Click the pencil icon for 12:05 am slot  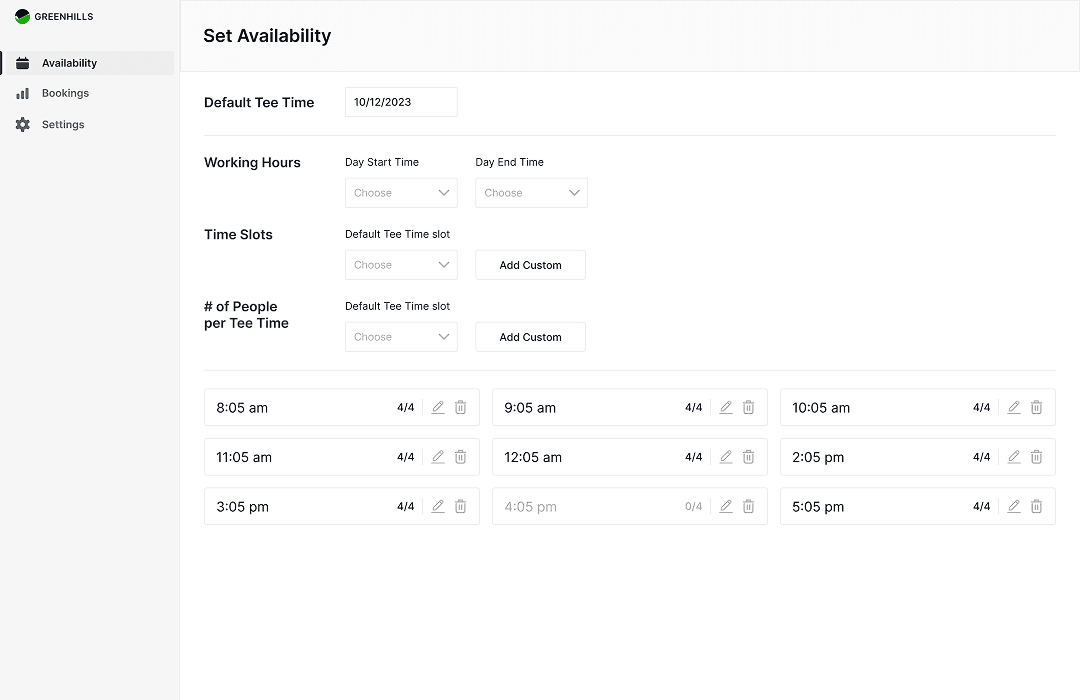click(x=726, y=457)
